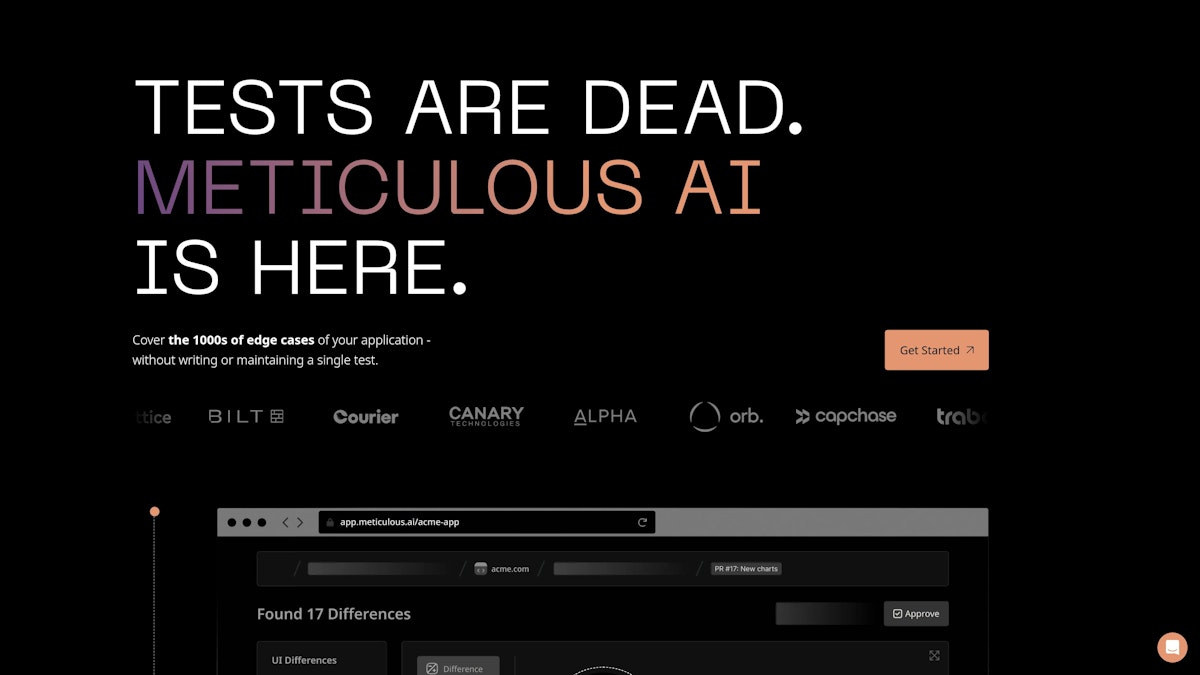
Task: Click the Get Started button
Action: tap(936, 350)
